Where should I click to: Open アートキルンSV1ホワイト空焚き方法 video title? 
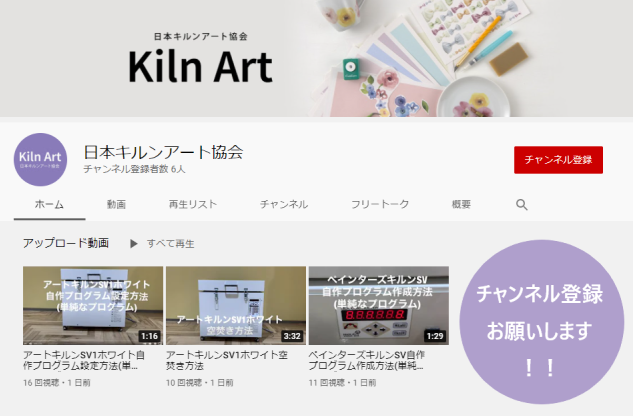click(227, 360)
